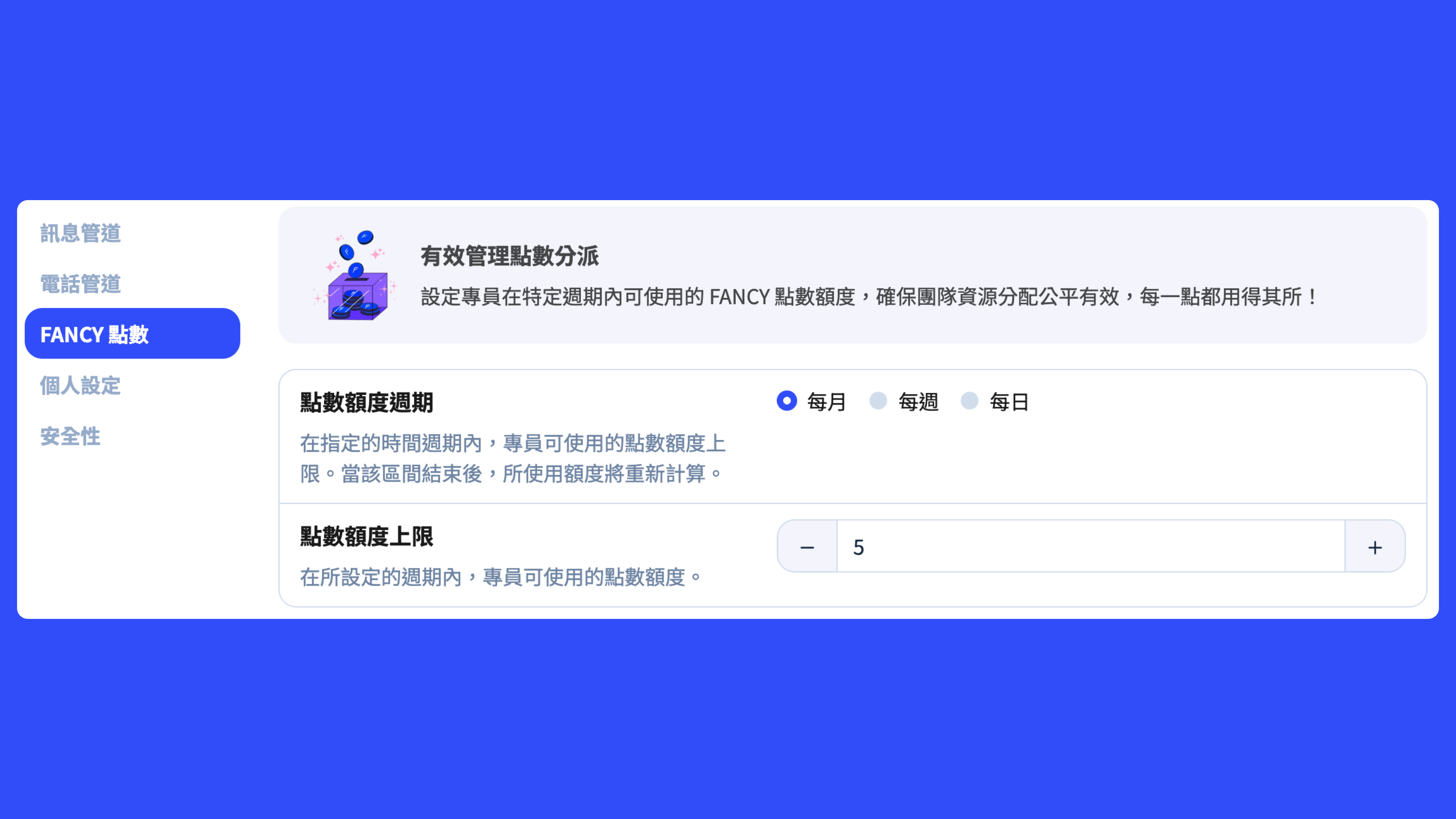
Task: Focus the quota limit field showing 5
Action: (1091, 547)
